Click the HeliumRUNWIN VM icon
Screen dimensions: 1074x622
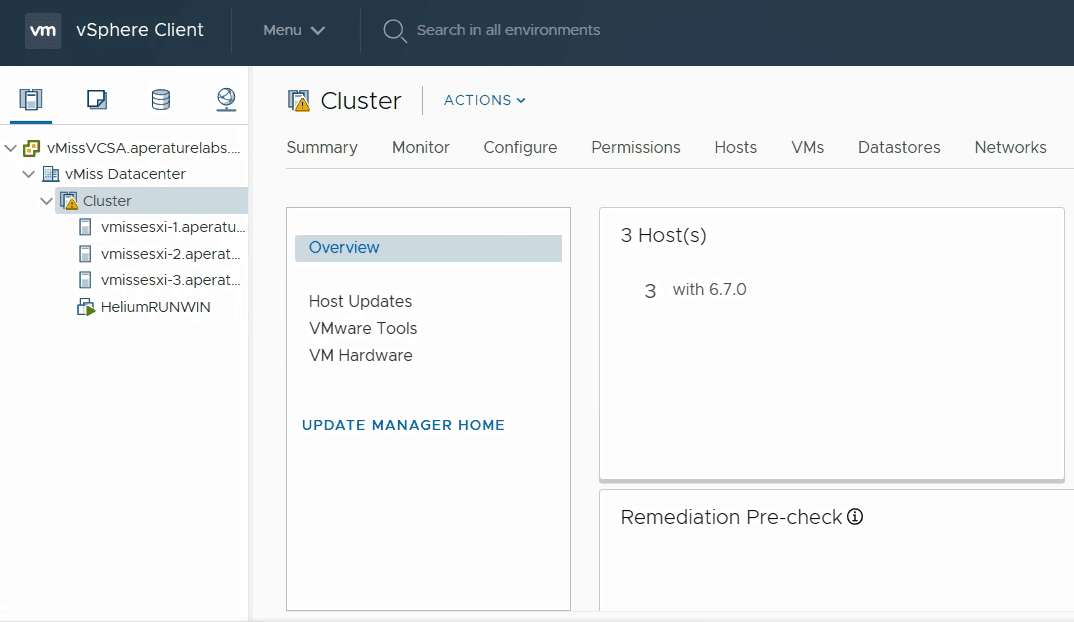[x=86, y=307]
